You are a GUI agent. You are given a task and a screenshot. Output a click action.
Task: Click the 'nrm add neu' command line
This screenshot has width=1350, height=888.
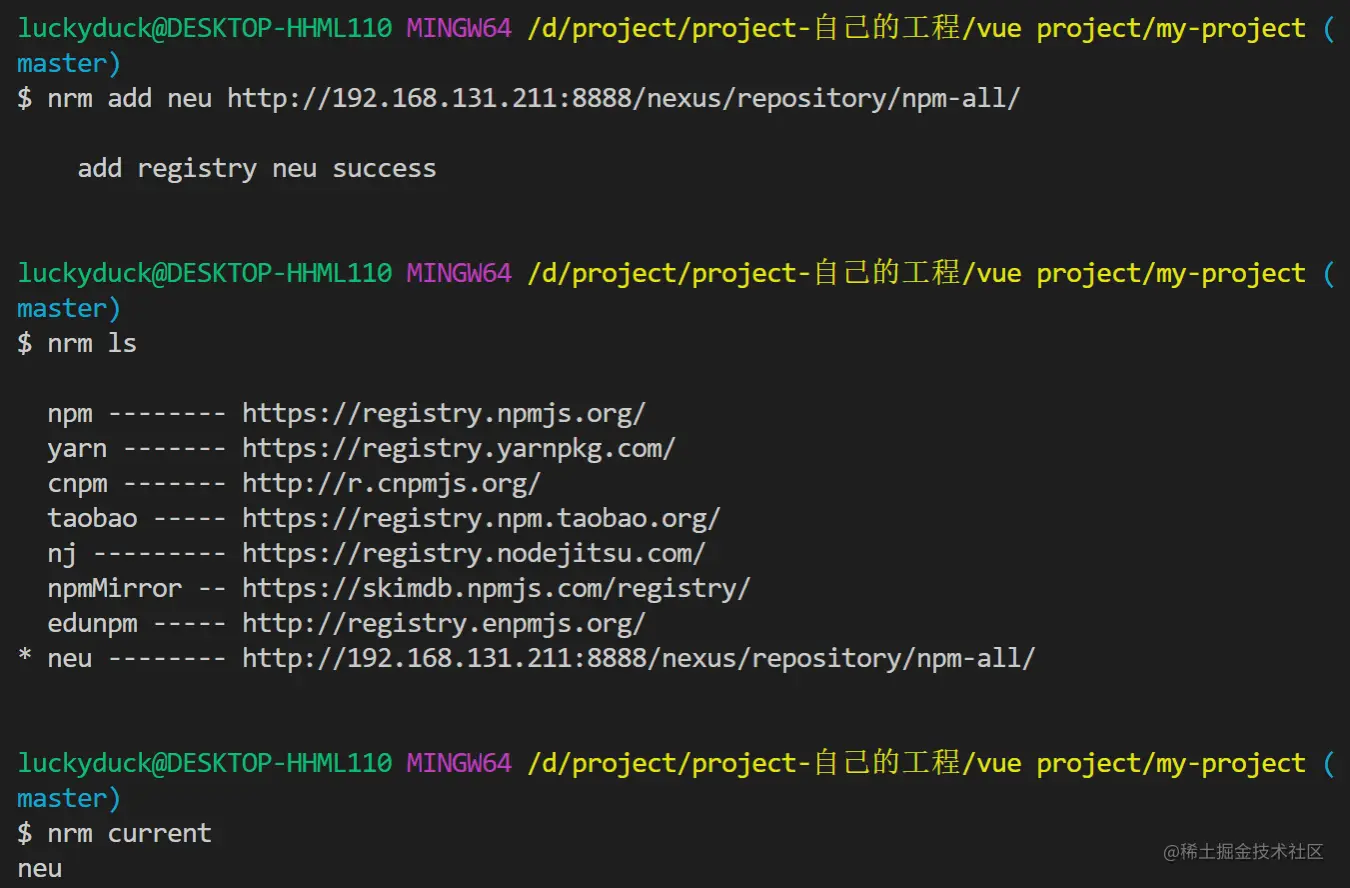click(519, 99)
